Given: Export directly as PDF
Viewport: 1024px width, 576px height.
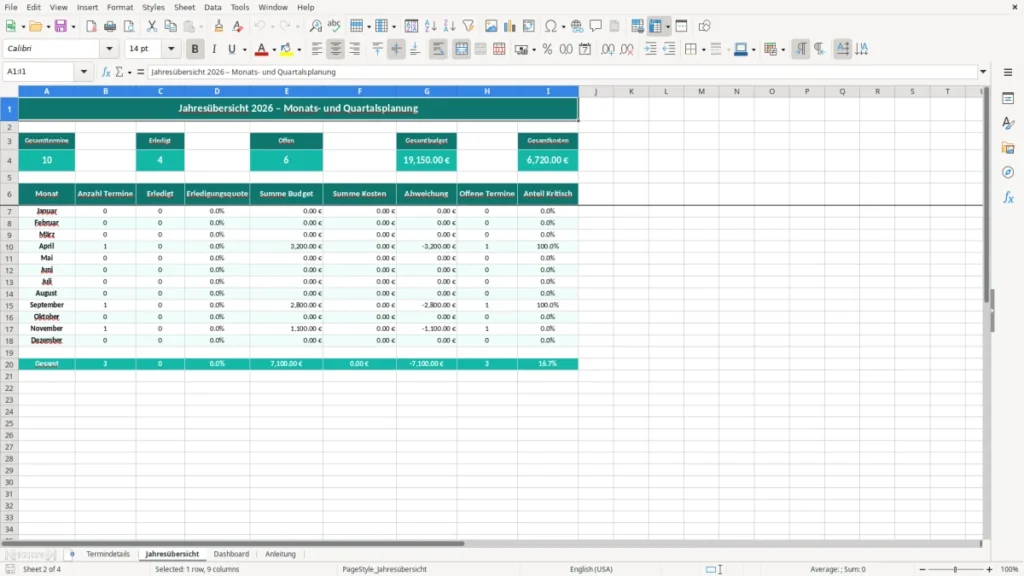Looking at the screenshot, I should point(91,26).
